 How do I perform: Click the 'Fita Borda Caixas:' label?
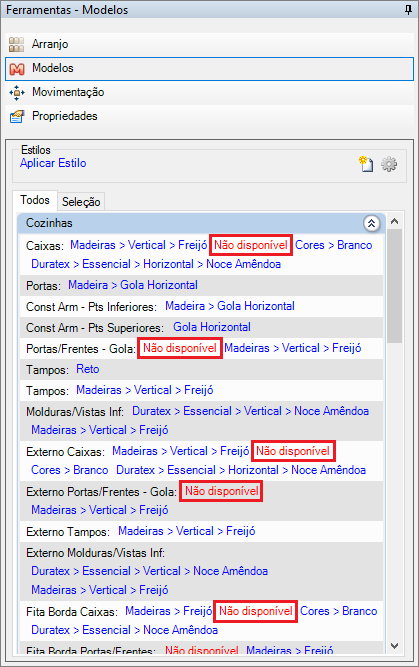point(72,612)
